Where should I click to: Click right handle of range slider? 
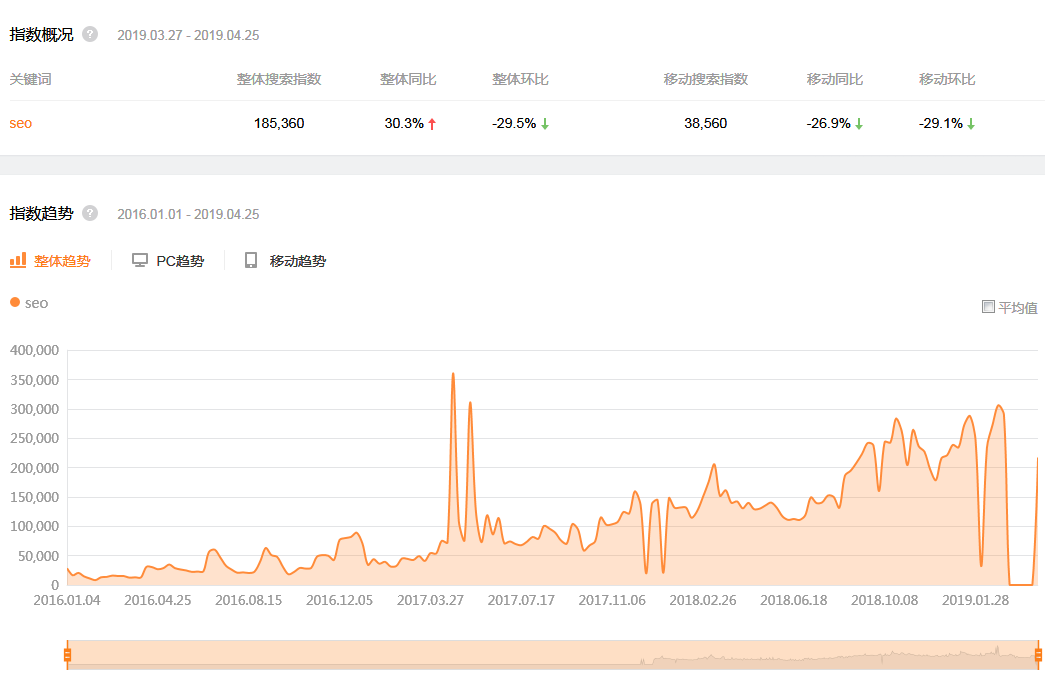point(1038,655)
